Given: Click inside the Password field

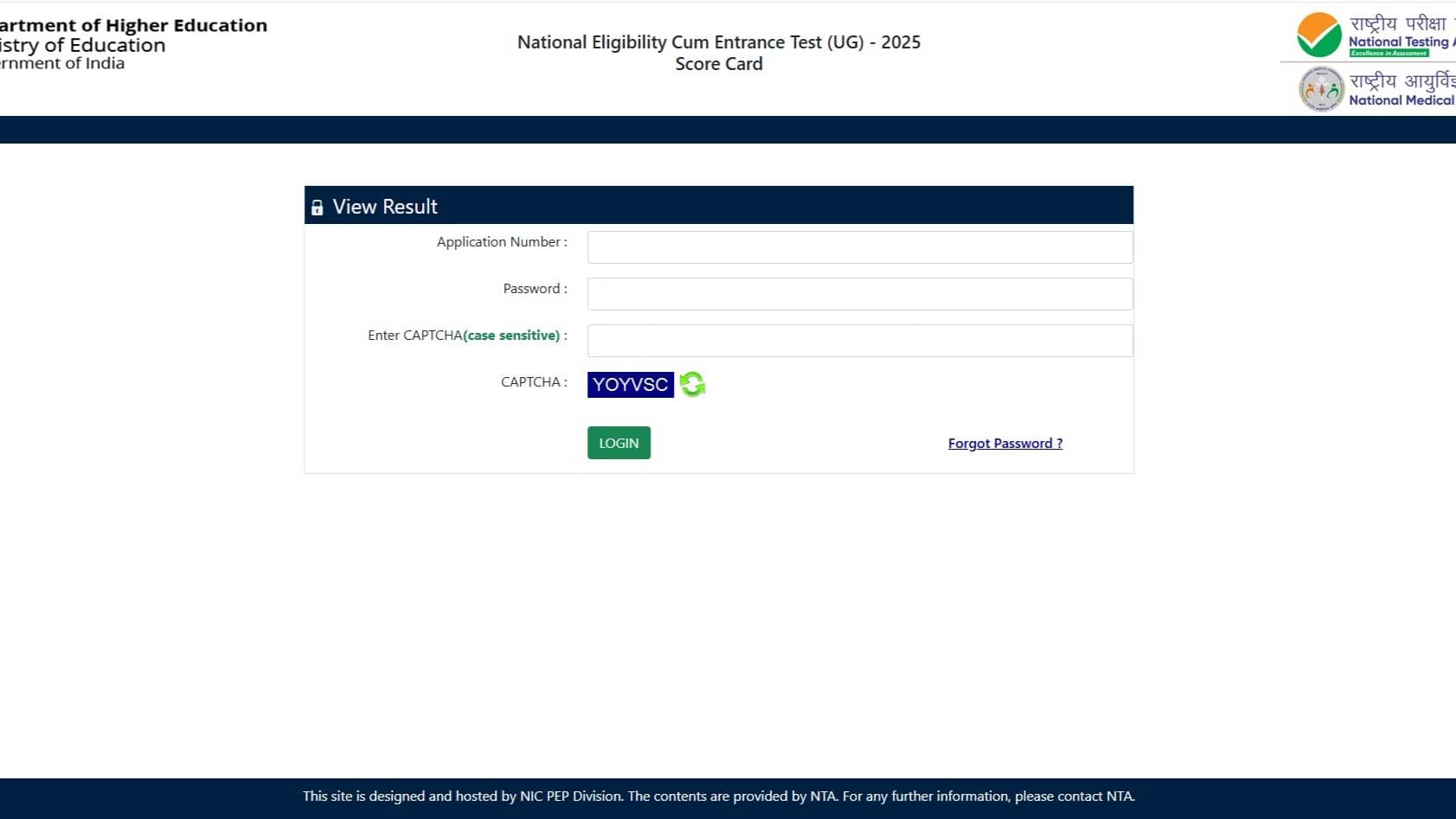Looking at the screenshot, I should click(x=859, y=293).
